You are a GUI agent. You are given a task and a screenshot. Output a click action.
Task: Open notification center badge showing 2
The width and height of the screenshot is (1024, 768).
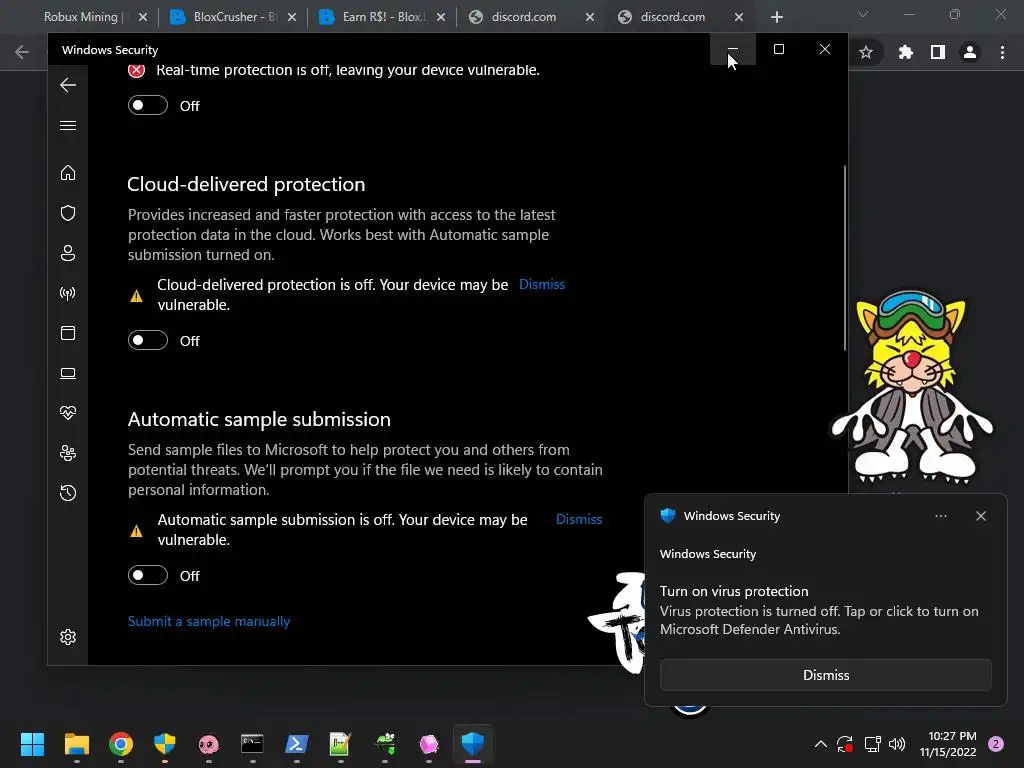point(996,744)
